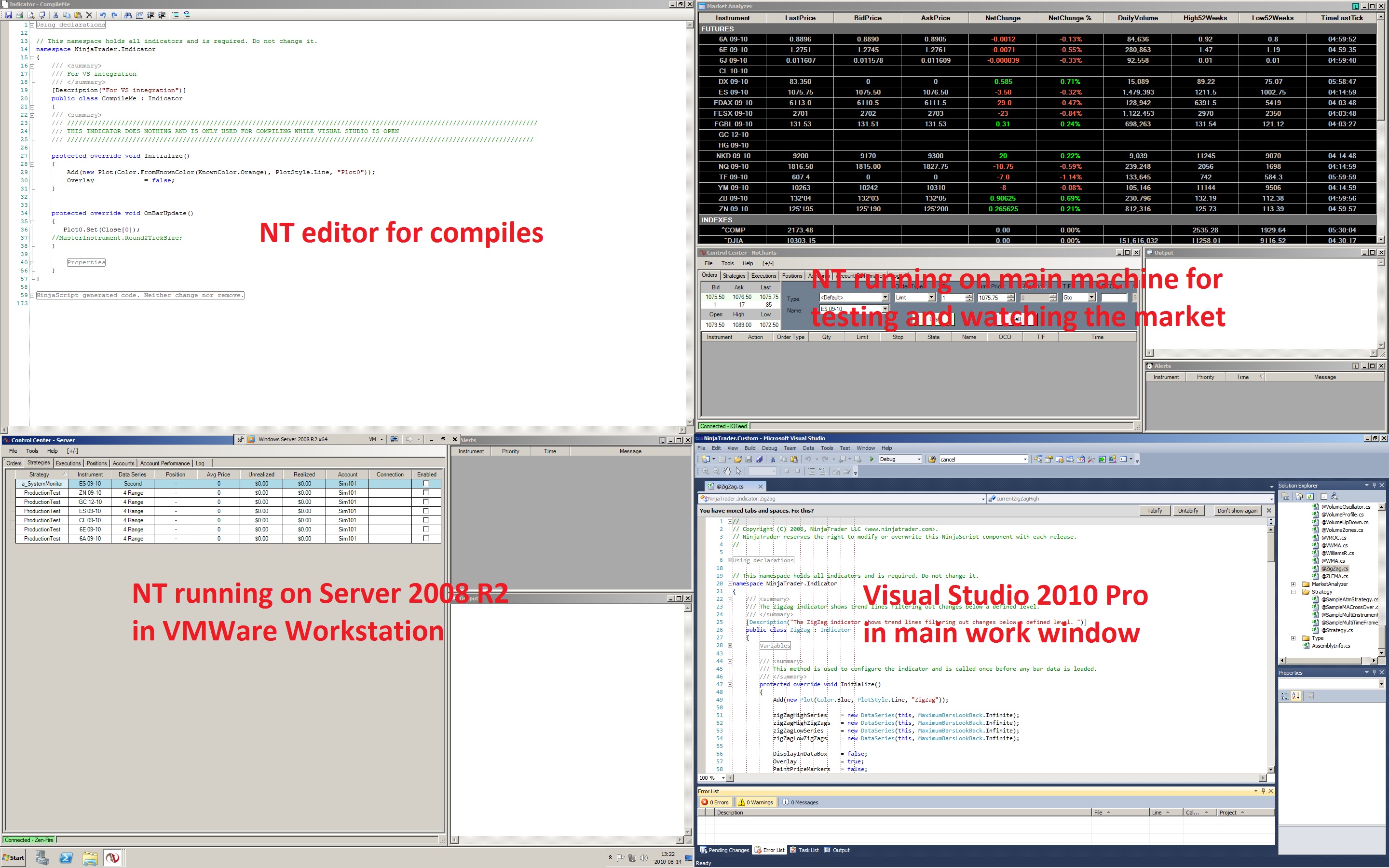
Task: Switch to Account Performance tab
Action: [x=165, y=463]
